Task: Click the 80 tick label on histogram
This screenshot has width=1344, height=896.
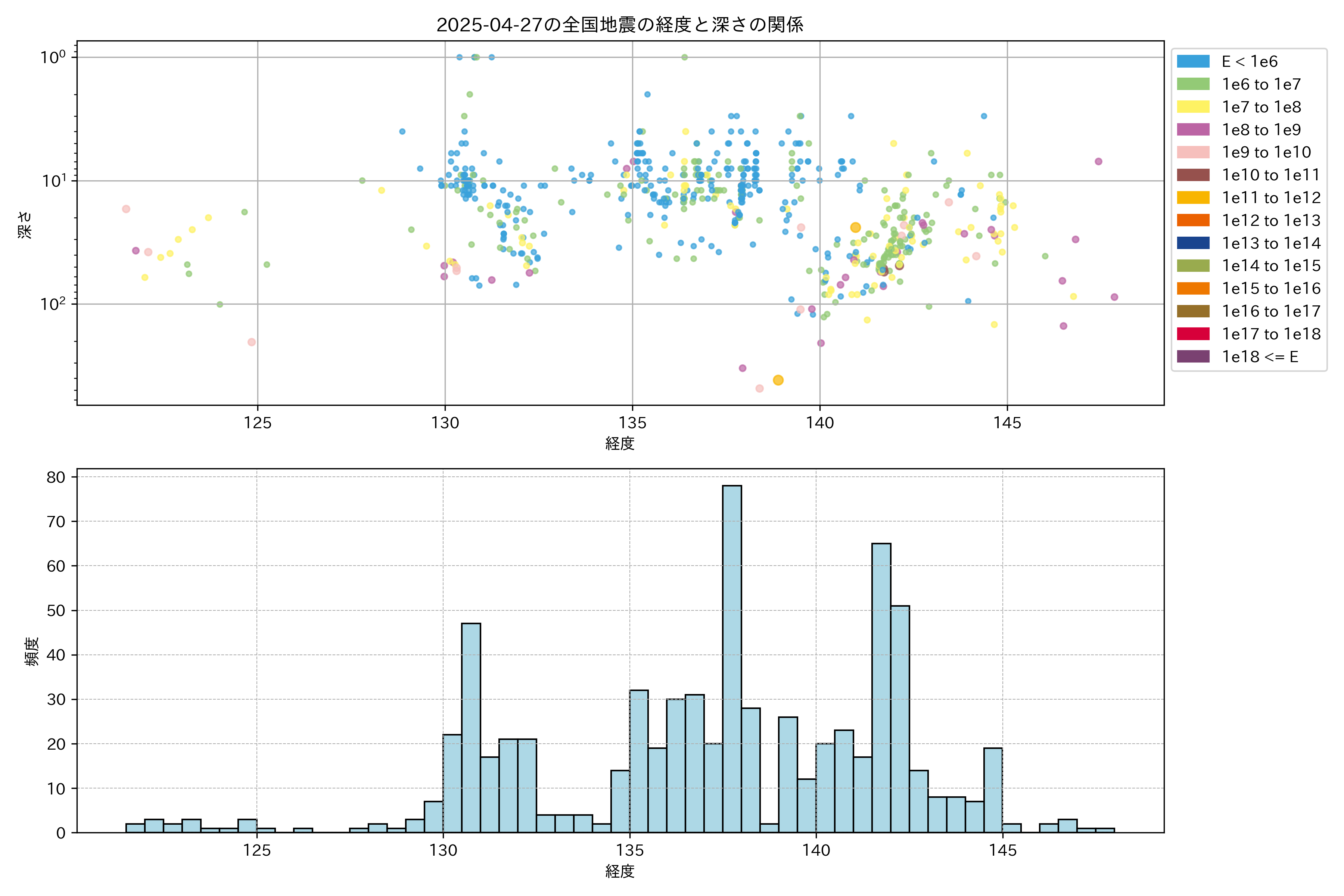Action: point(56,477)
